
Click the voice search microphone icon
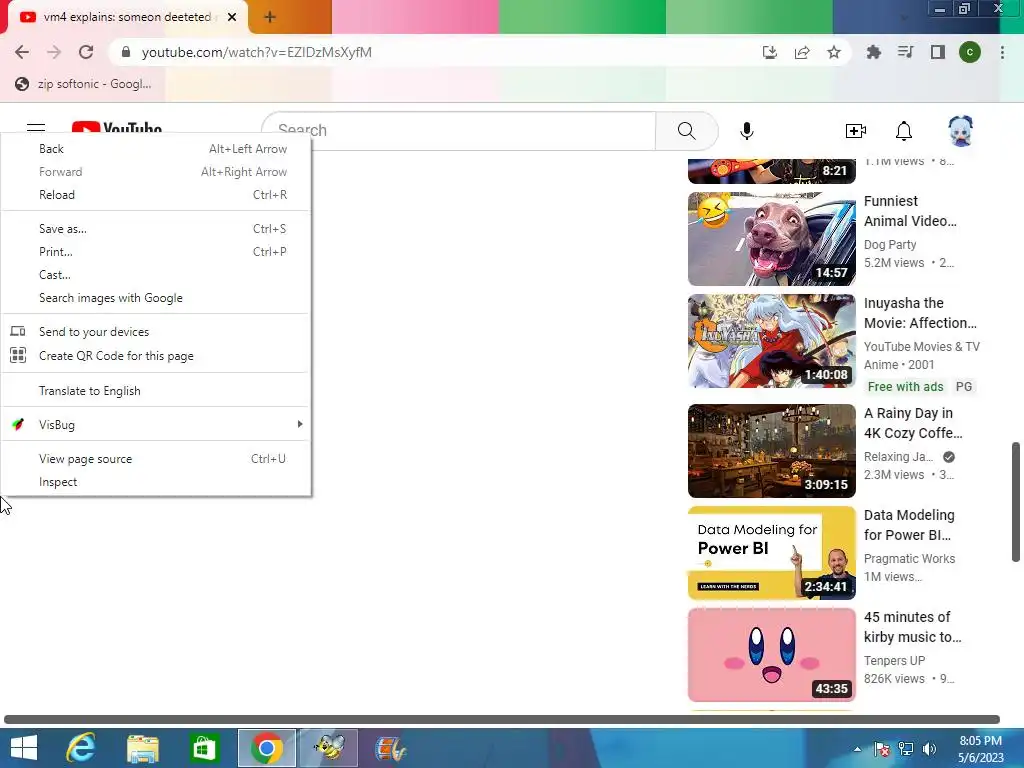tap(747, 131)
